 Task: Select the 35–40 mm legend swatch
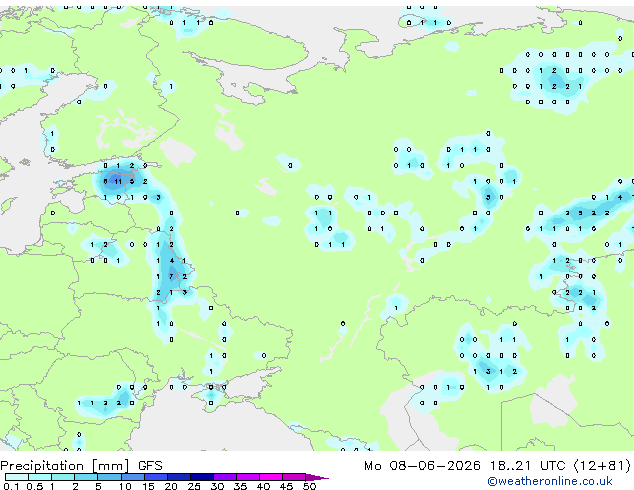(248, 477)
